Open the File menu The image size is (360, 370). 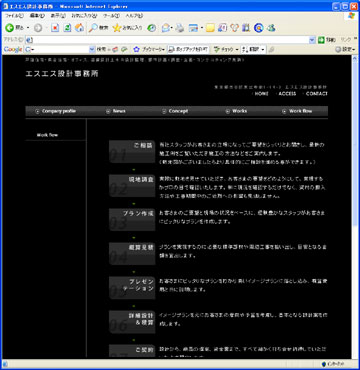(x=14, y=16)
